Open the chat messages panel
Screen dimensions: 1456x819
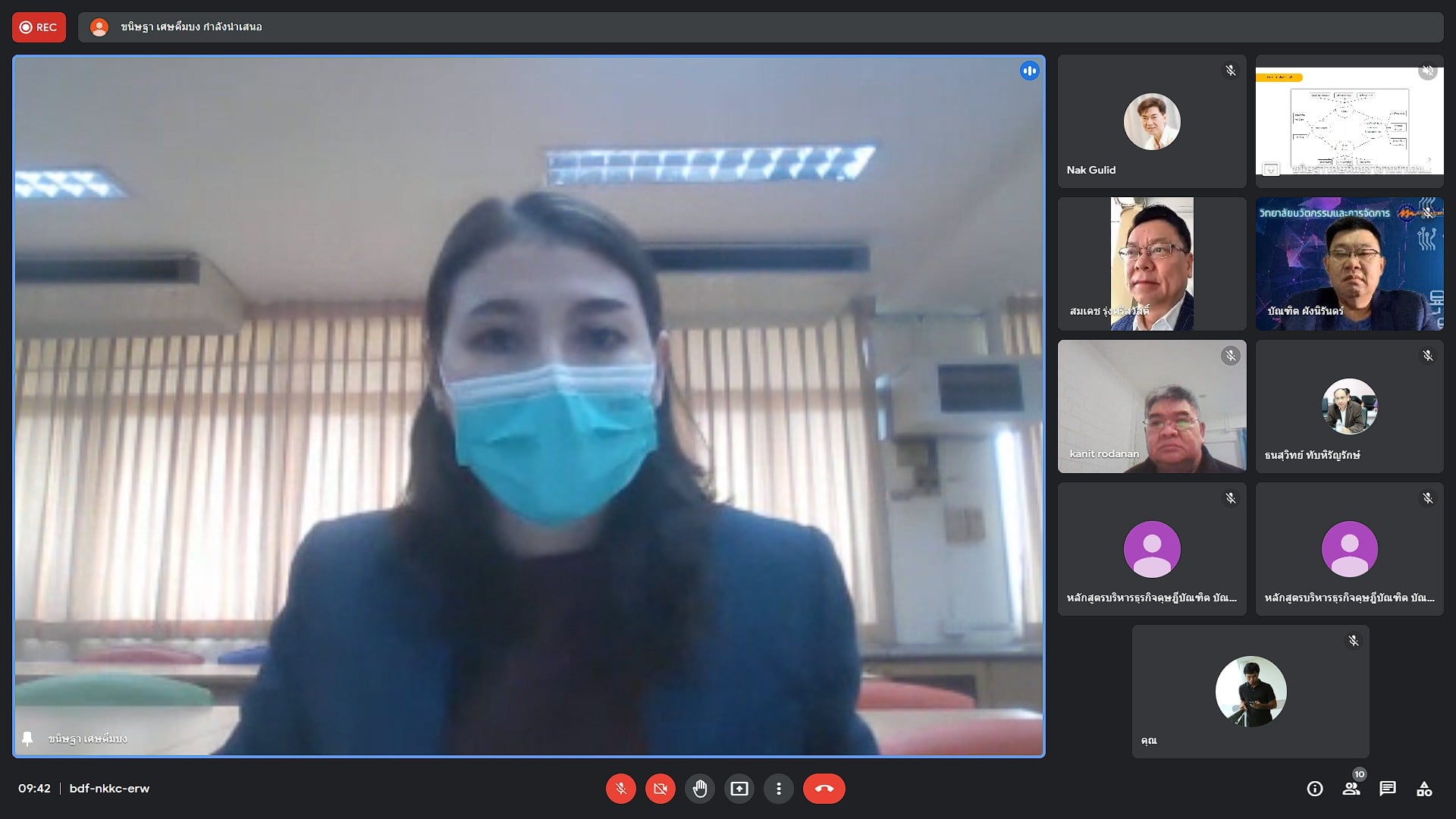[1388, 789]
